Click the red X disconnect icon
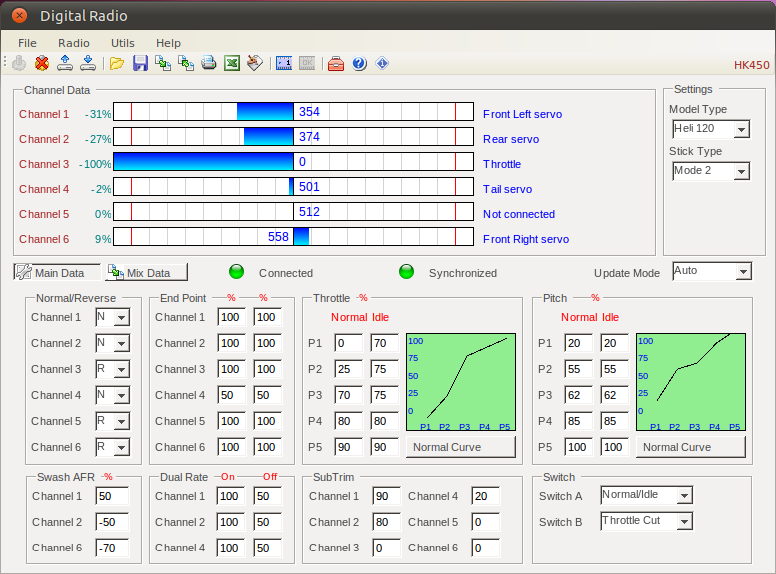 pos(42,64)
